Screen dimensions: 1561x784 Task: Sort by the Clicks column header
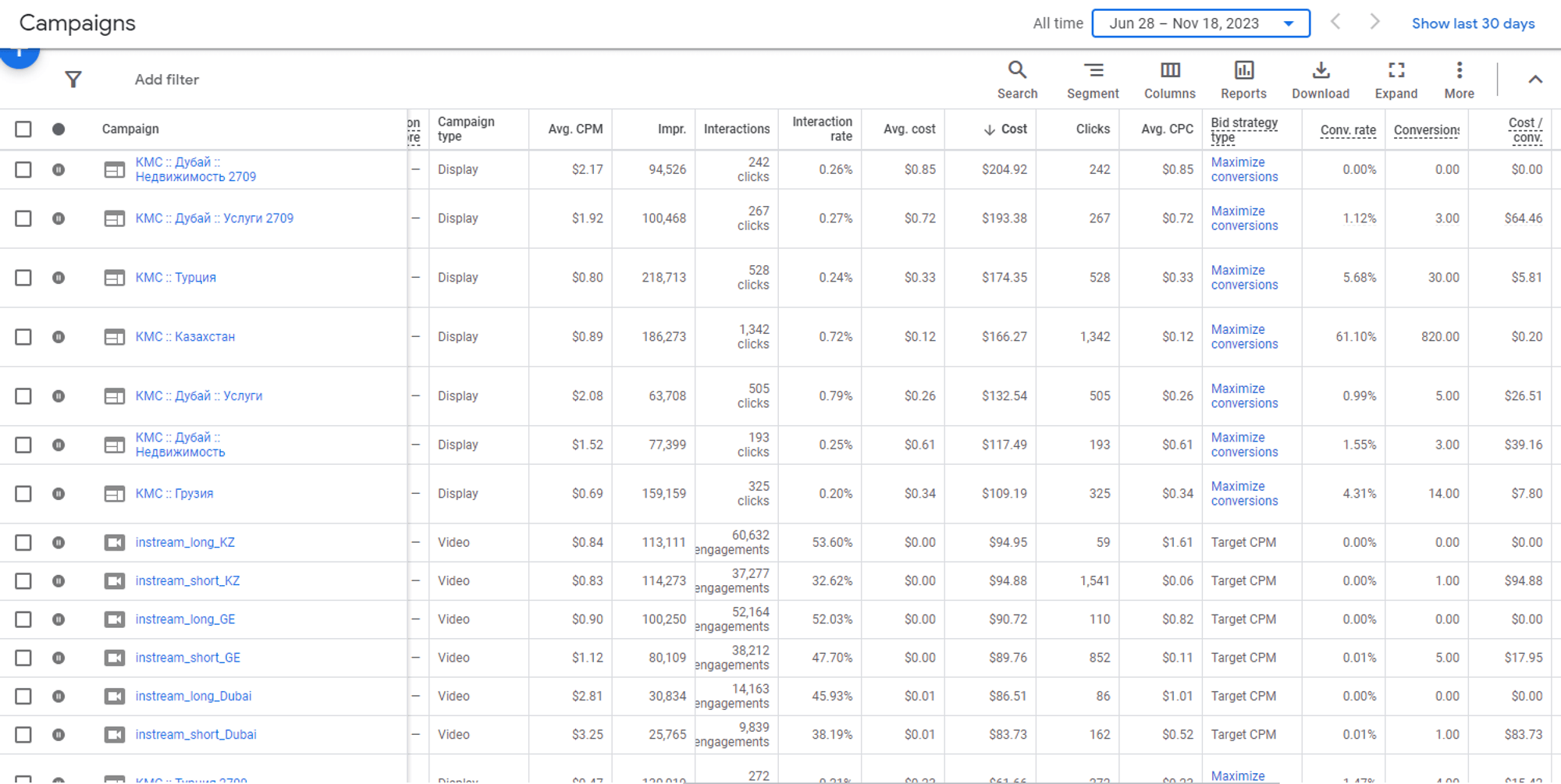tap(1092, 129)
